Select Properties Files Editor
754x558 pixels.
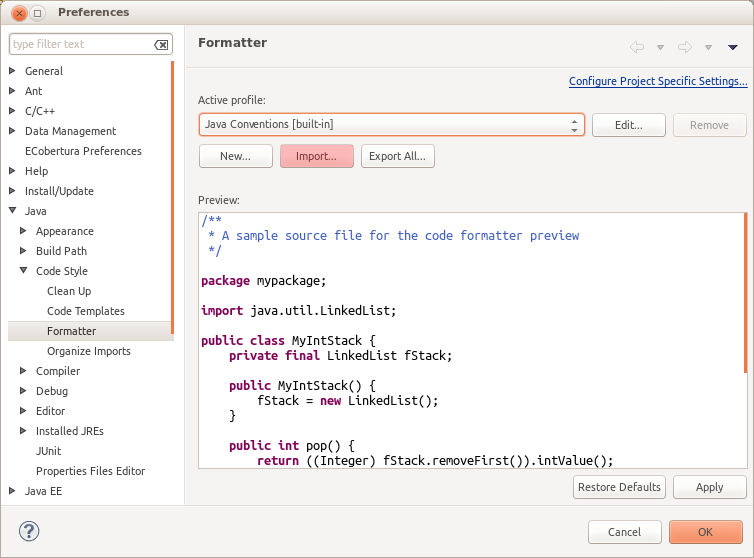(x=90, y=471)
